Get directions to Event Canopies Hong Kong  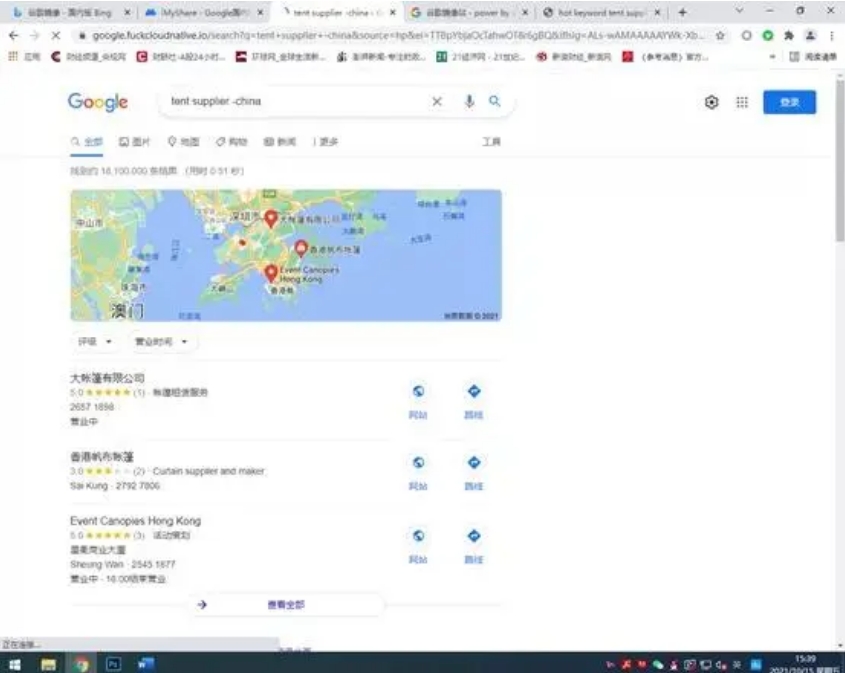pos(474,546)
